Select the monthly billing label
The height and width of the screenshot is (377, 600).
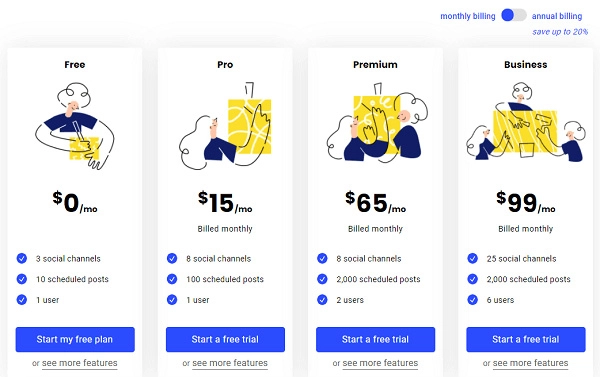pyautogui.click(x=468, y=16)
